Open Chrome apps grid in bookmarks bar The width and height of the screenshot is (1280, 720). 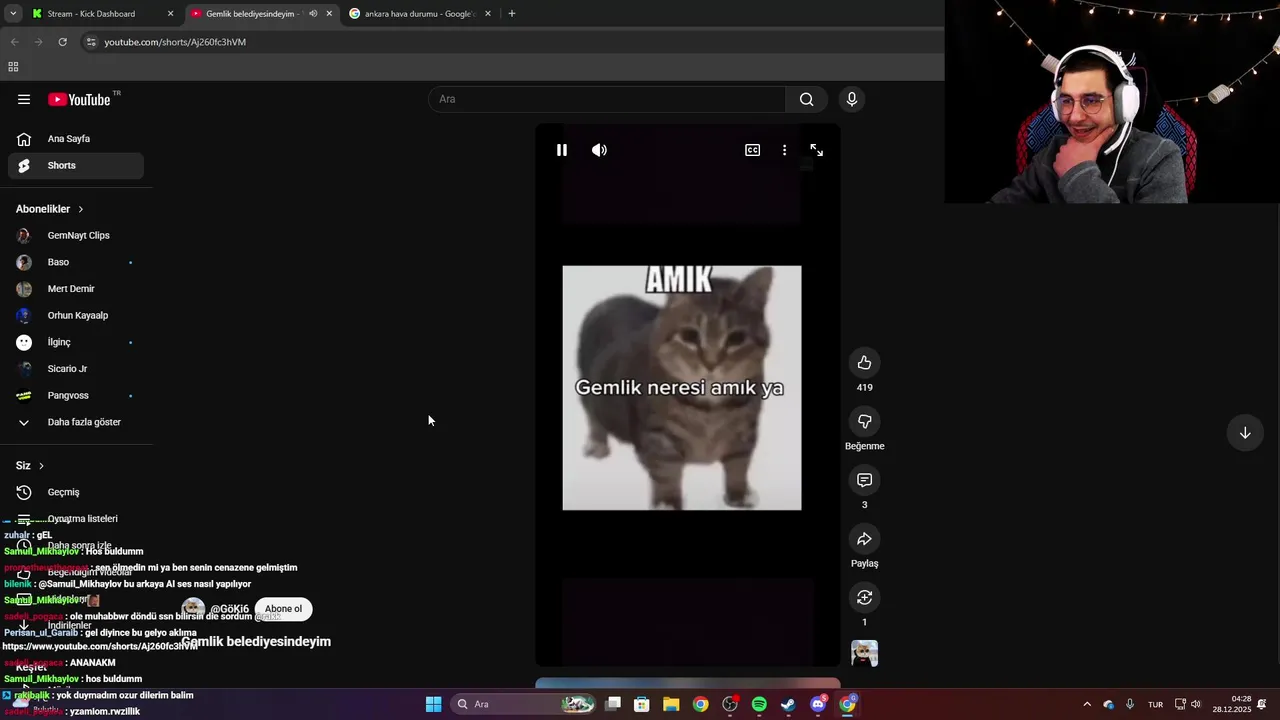pyautogui.click(x=13, y=67)
